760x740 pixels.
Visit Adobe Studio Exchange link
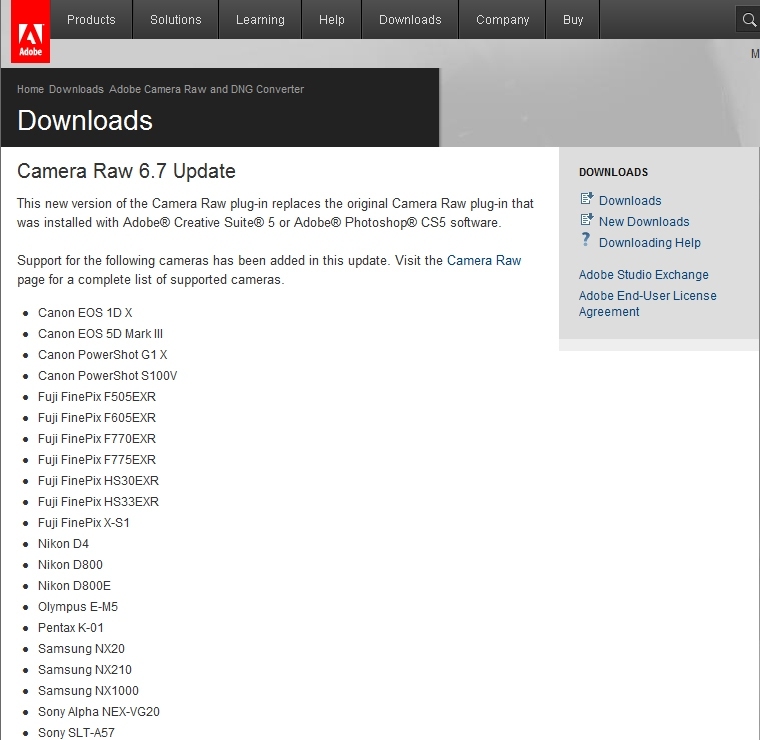[644, 275]
